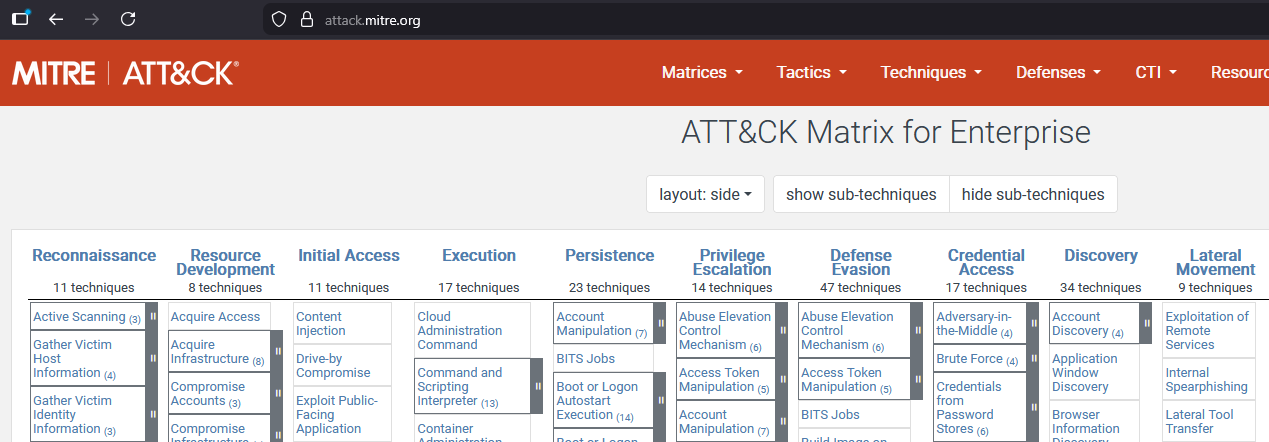Click the padlock site security icon

307,19
